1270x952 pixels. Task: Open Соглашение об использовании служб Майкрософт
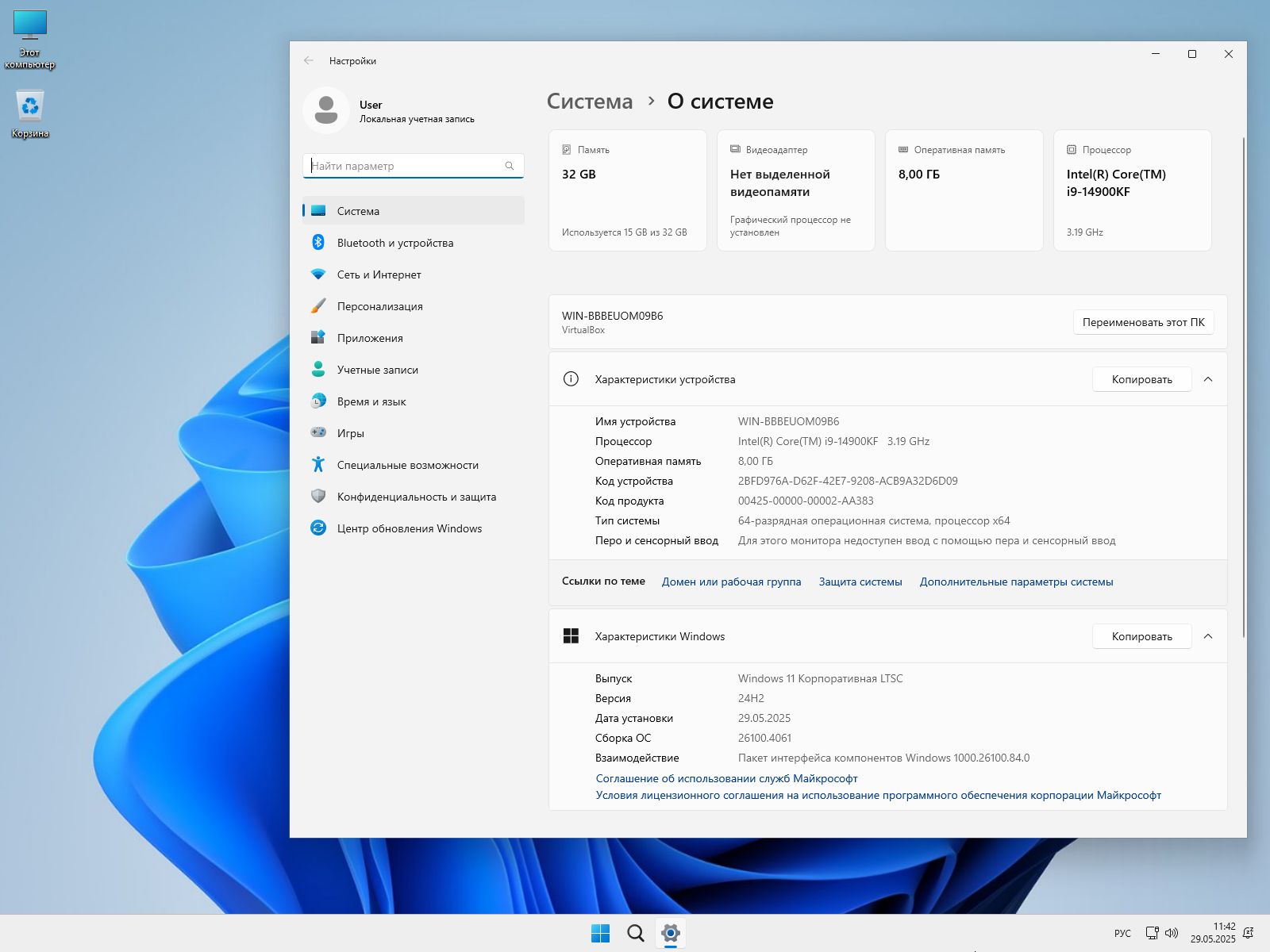click(726, 778)
